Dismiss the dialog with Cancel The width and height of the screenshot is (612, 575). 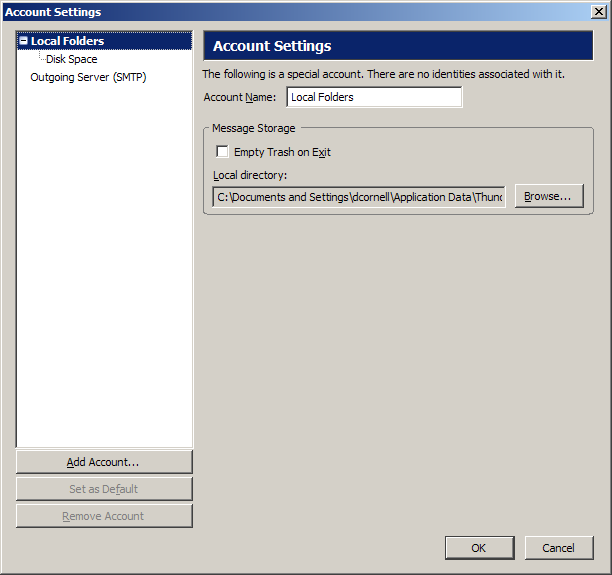click(559, 548)
